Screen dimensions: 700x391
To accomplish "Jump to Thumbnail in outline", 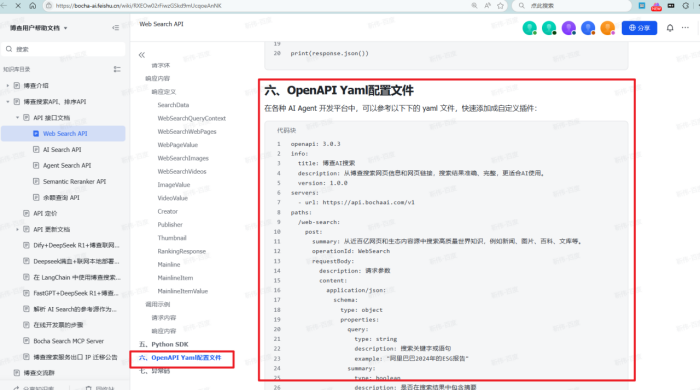I will (x=172, y=238).
